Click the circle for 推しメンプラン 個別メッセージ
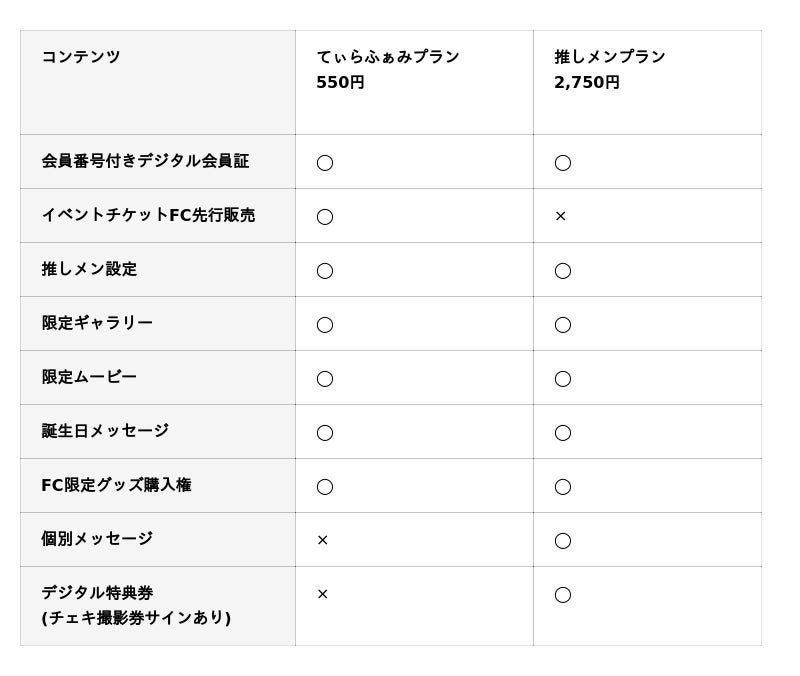Viewport: 800px width, 676px height. pyautogui.click(x=563, y=540)
